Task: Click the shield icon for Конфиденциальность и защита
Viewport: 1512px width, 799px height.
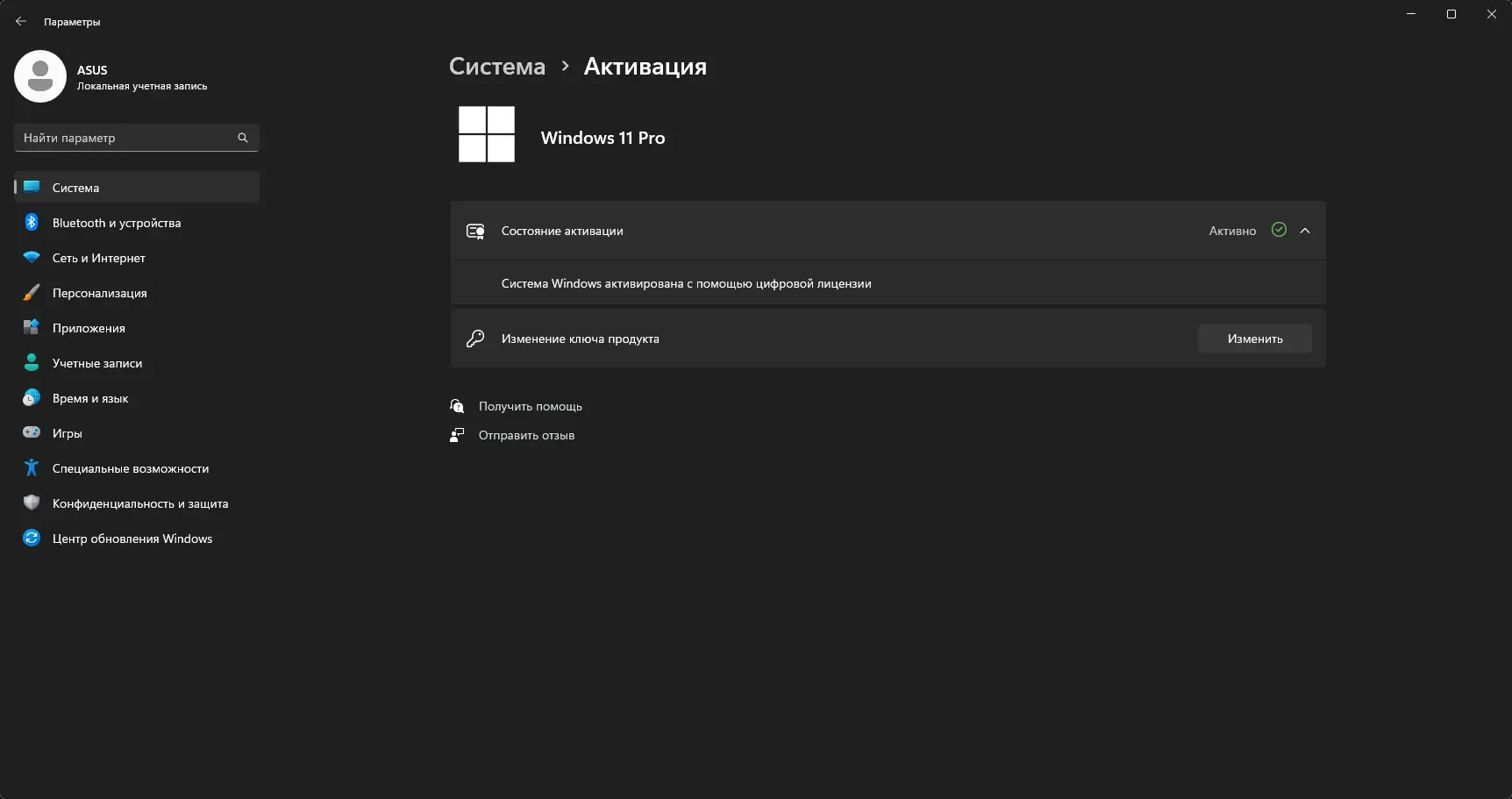Action: (x=32, y=503)
